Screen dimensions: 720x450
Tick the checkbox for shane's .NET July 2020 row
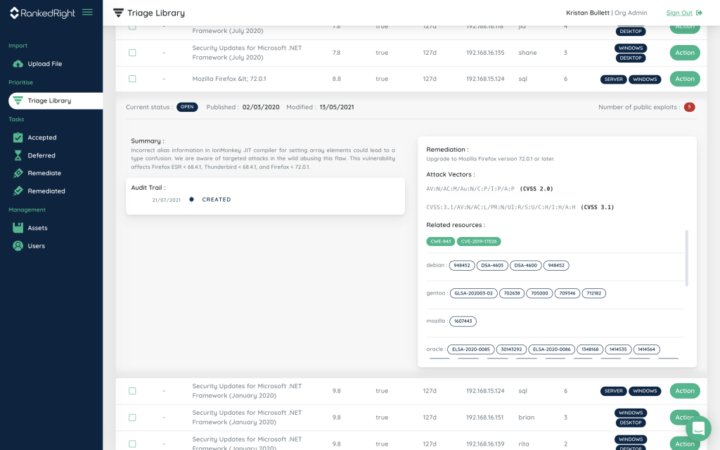[x=132, y=52]
